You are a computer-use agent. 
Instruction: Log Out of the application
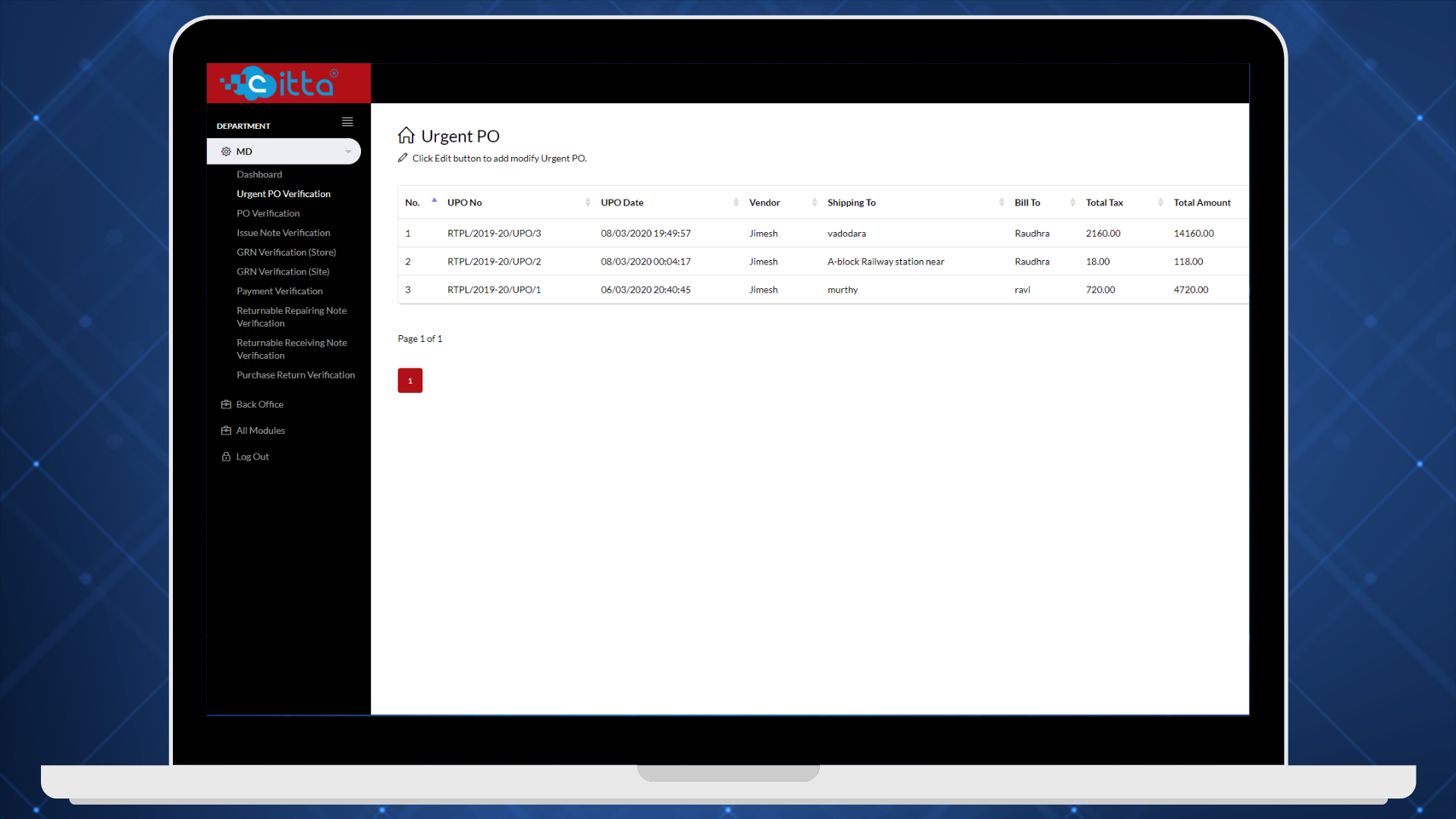(253, 457)
